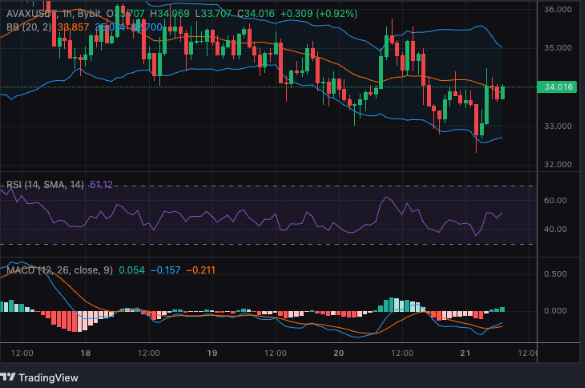Click the green 34.016 current price tag
This screenshot has height=388, width=585.
coord(557,87)
